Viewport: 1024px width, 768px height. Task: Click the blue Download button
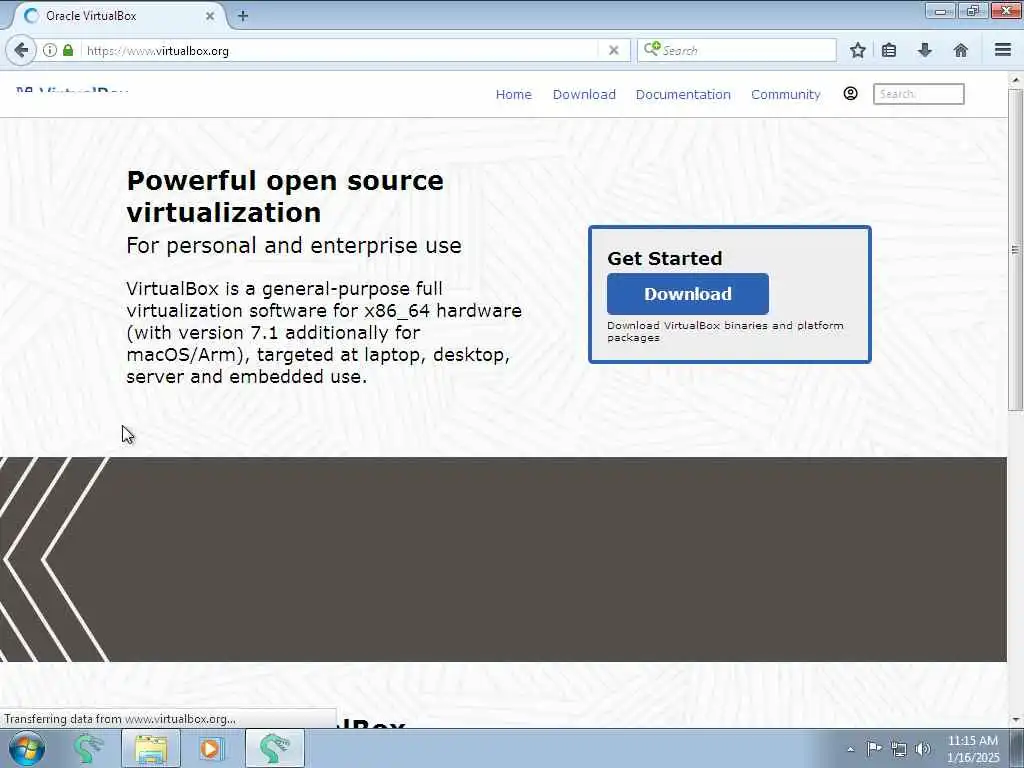click(688, 294)
